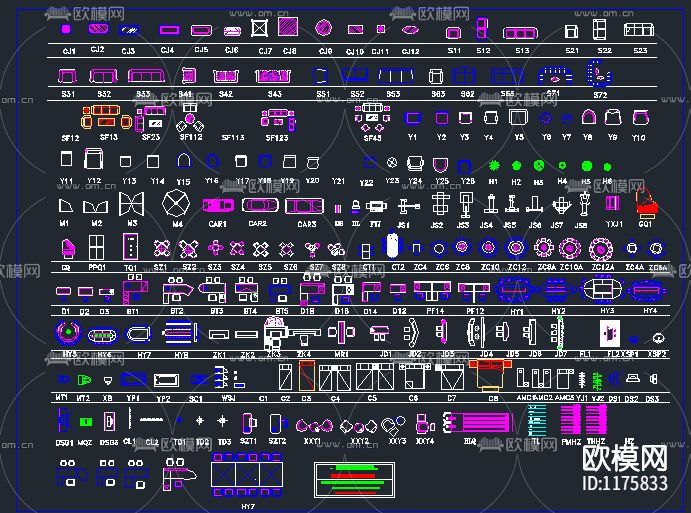Pick the bottom HY7 blue crossed-table block

coord(247,475)
